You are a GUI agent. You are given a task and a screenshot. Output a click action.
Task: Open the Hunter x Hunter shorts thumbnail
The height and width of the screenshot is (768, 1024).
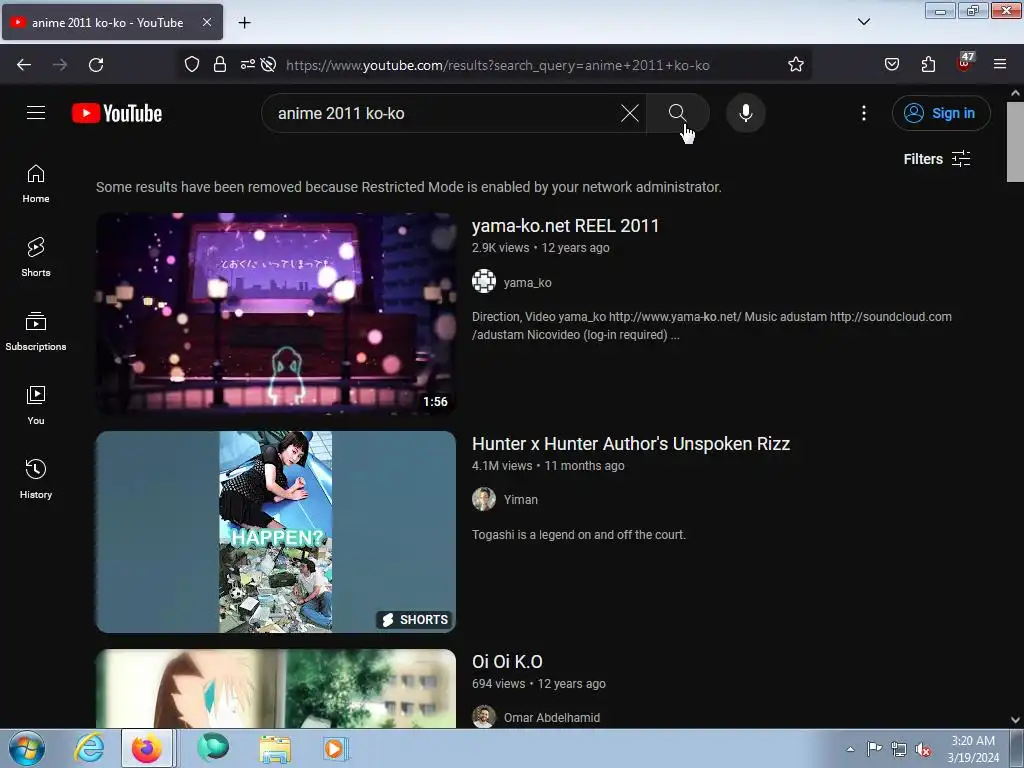coord(276,532)
